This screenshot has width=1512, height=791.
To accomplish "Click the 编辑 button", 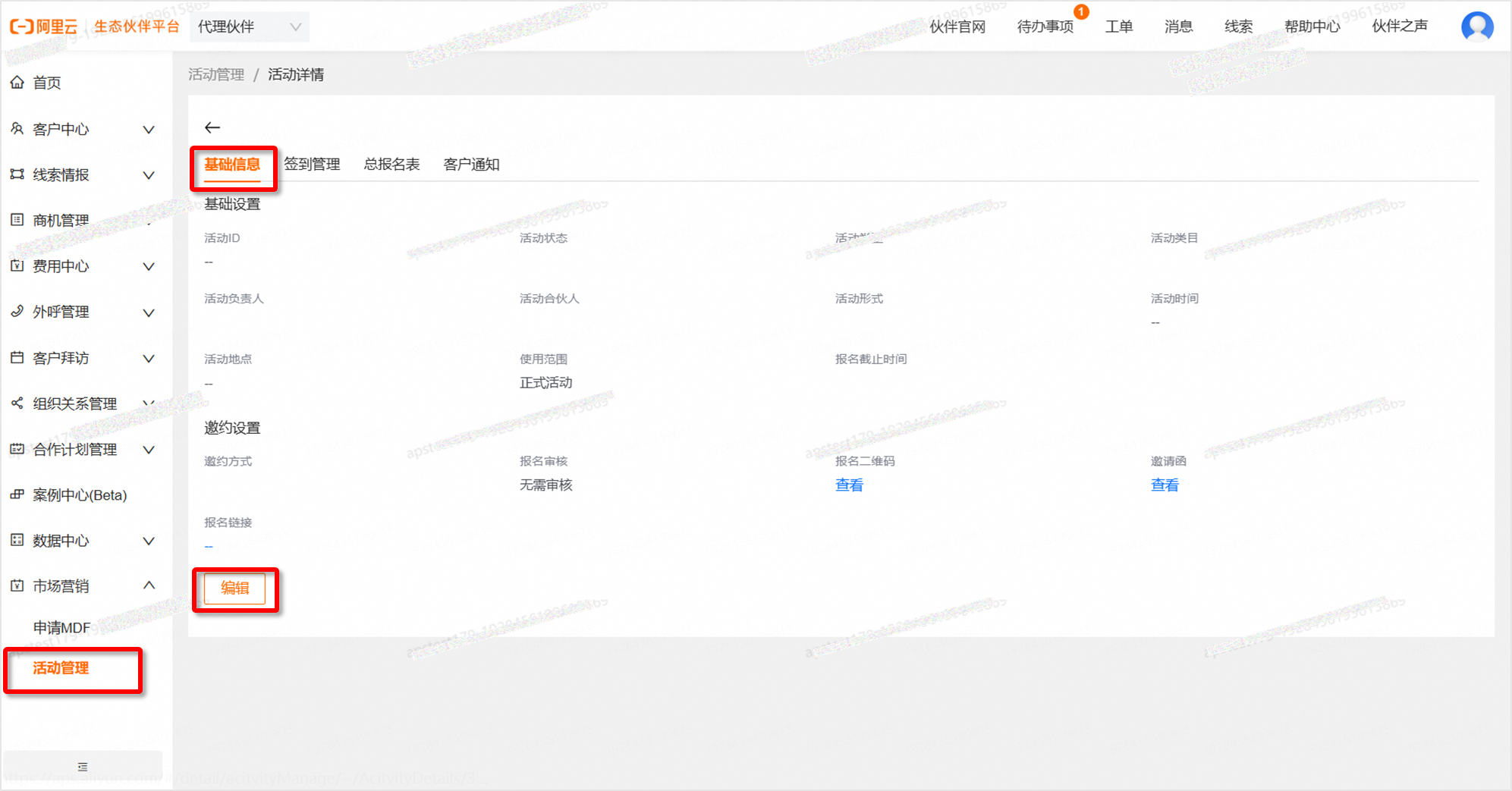I will pyautogui.click(x=234, y=589).
